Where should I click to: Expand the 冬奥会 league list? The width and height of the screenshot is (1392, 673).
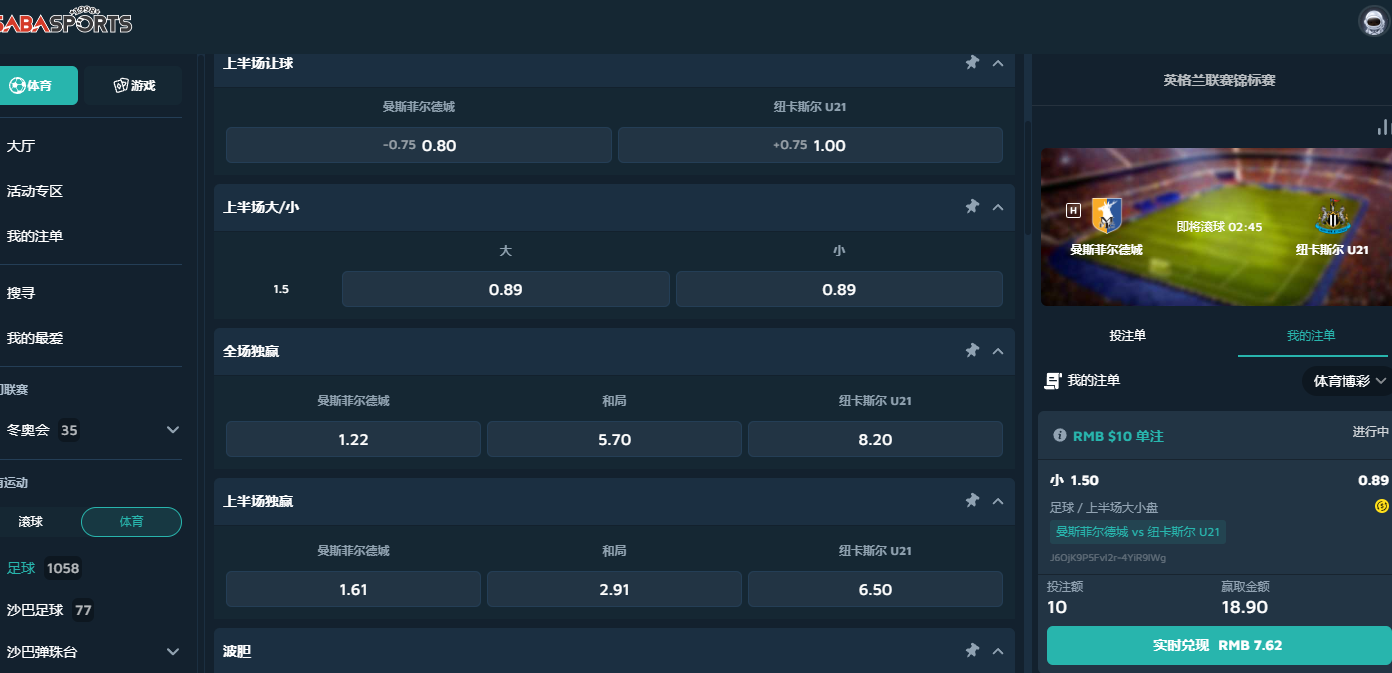click(173, 430)
